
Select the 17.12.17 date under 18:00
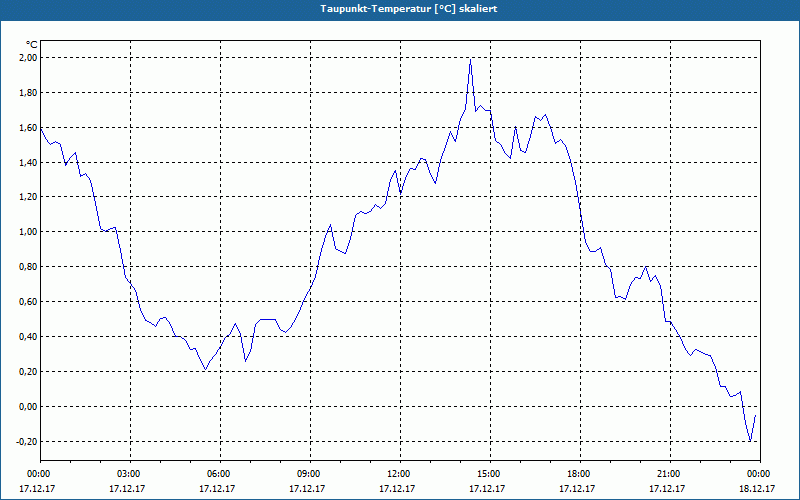point(577,489)
